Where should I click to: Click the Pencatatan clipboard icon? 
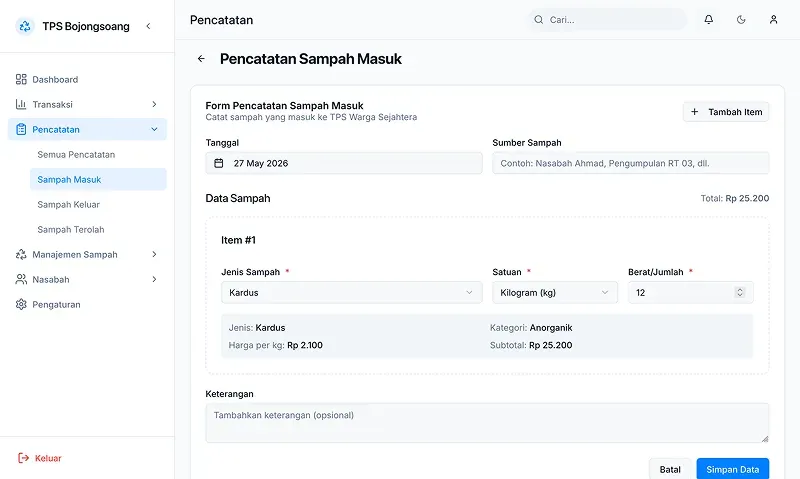tap(21, 129)
